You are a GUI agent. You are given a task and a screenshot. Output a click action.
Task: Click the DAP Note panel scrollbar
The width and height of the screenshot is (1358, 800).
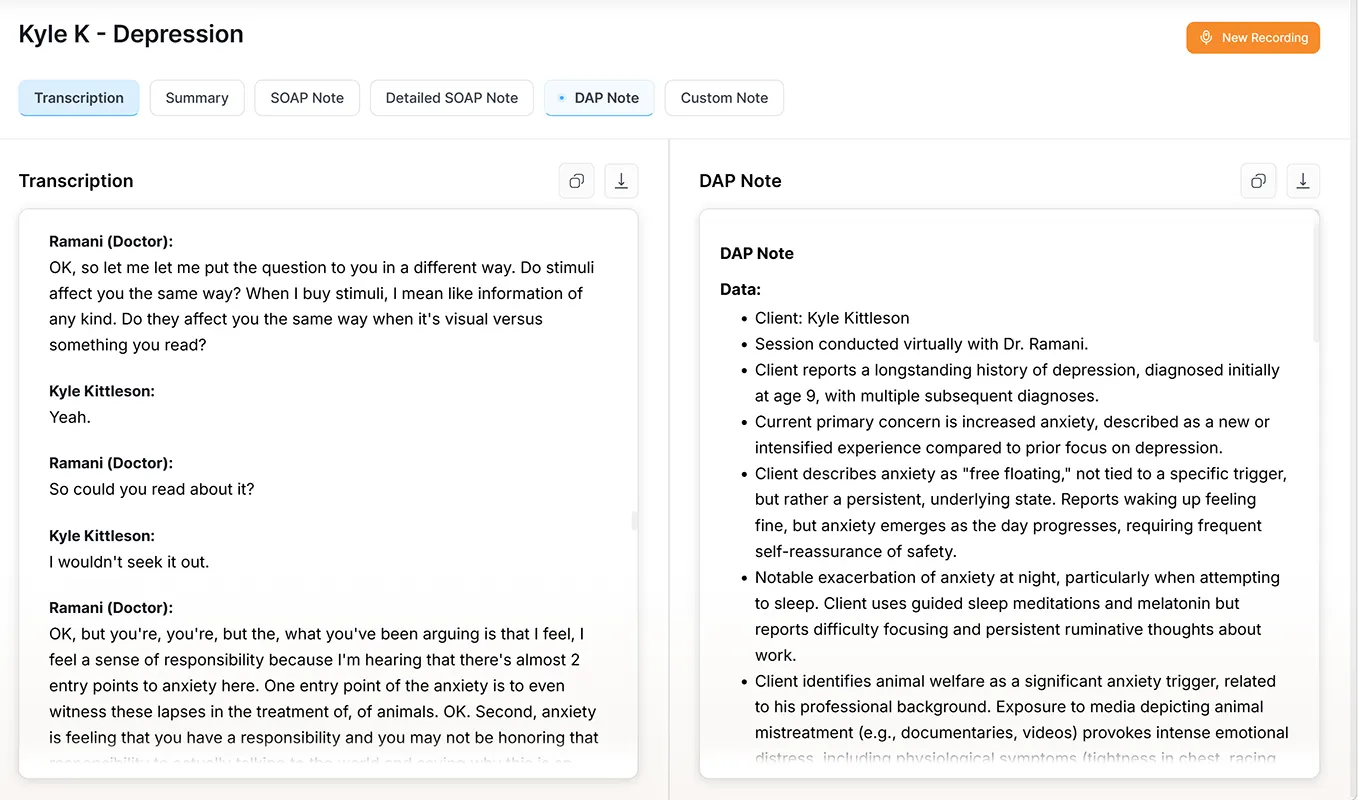(1316, 280)
